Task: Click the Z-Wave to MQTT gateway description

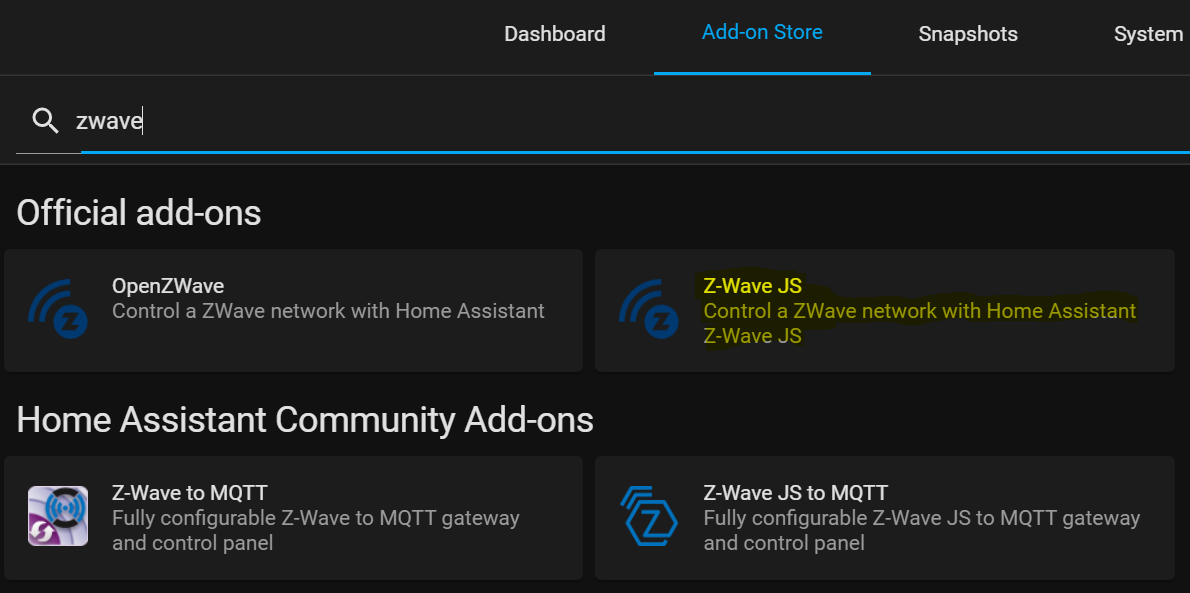Action: coord(316,531)
